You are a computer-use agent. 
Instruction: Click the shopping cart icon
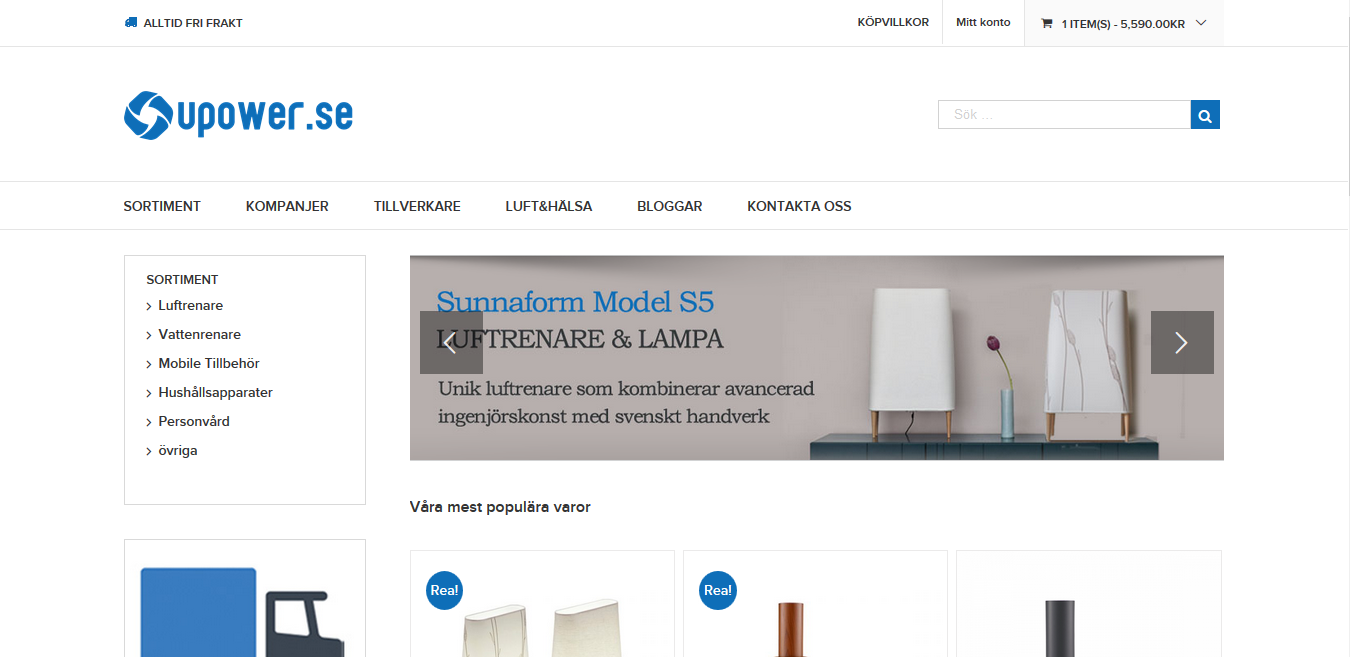(1047, 23)
